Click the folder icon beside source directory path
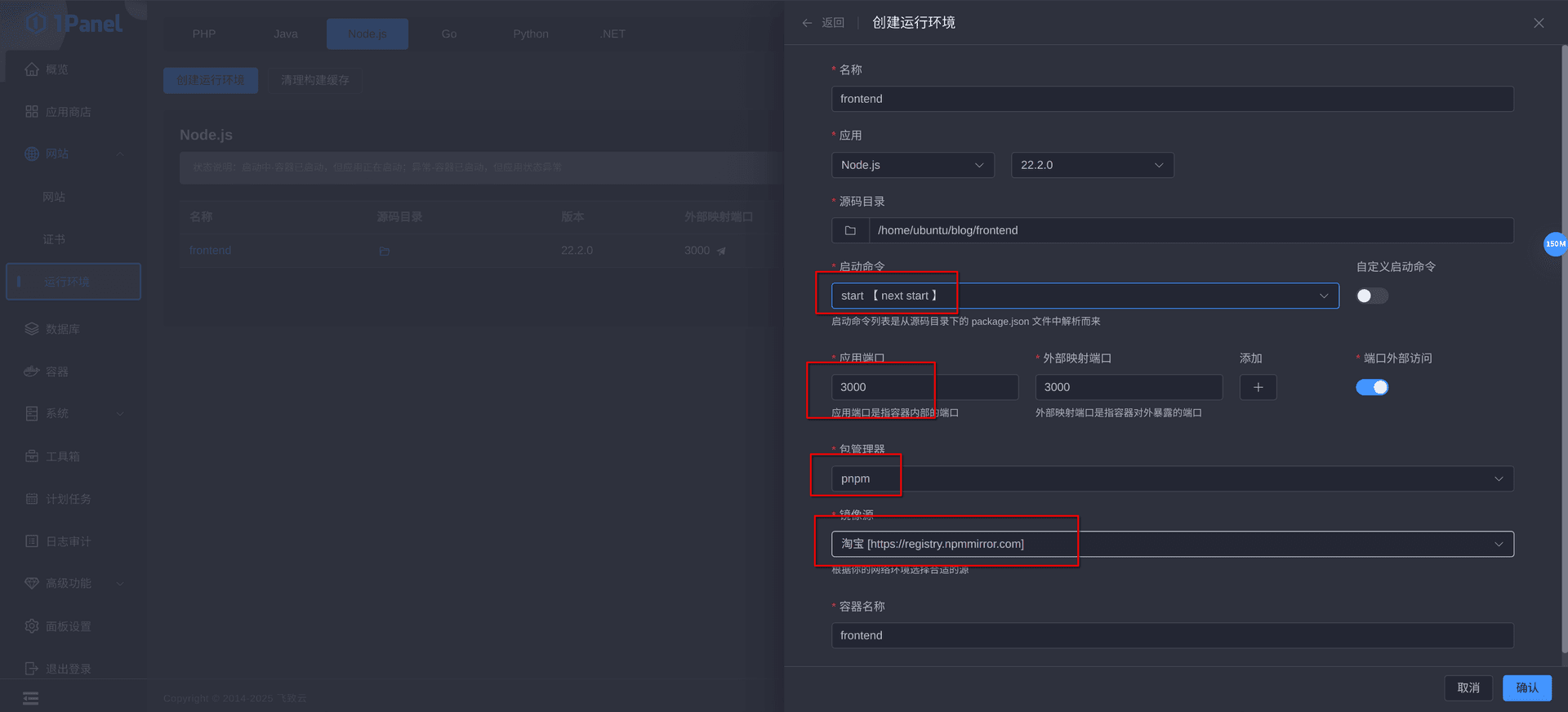The height and width of the screenshot is (712, 1568). click(x=850, y=230)
